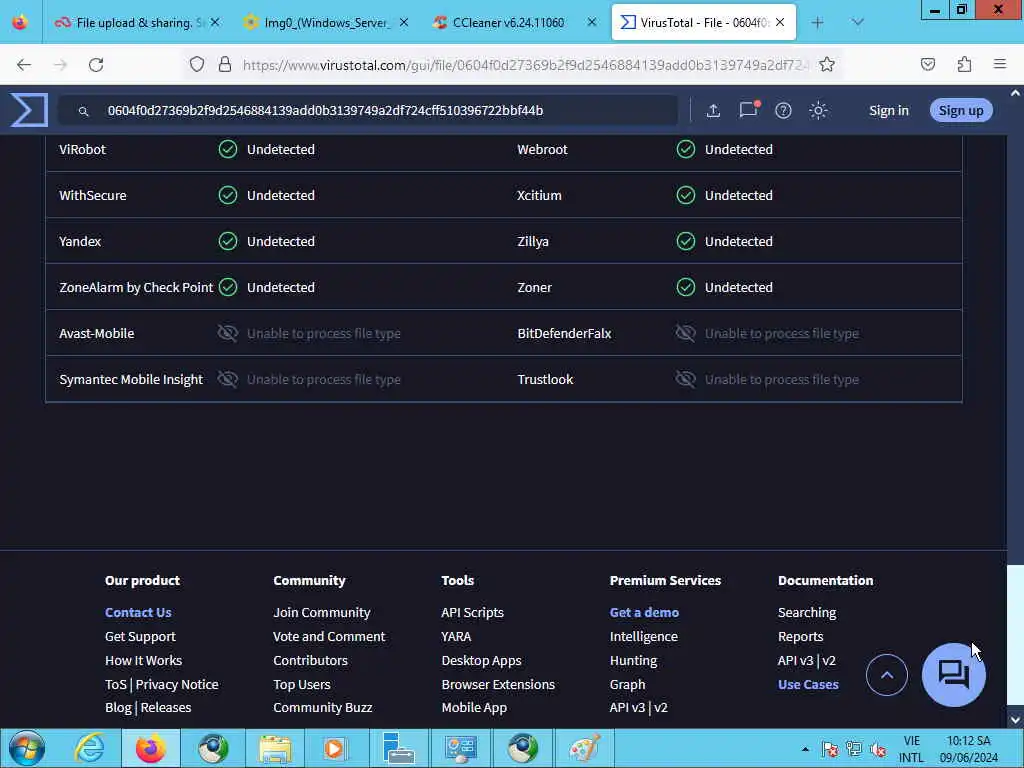This screenshot has width=1024, height=768.
Task: Expand the list all tabs chevron
Action: [857, 23]
